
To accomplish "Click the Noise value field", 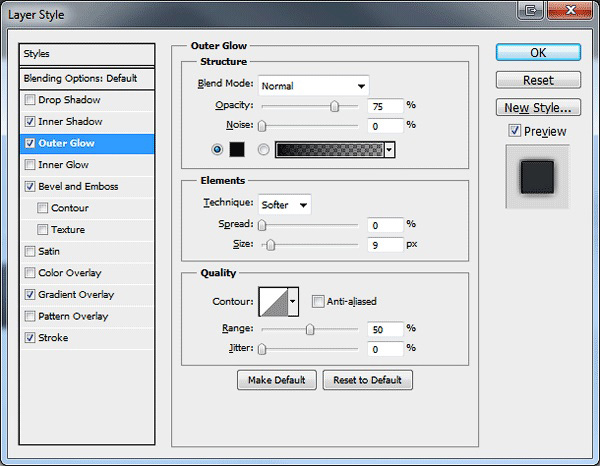I will pyautogui.click(x=385, y=126).
